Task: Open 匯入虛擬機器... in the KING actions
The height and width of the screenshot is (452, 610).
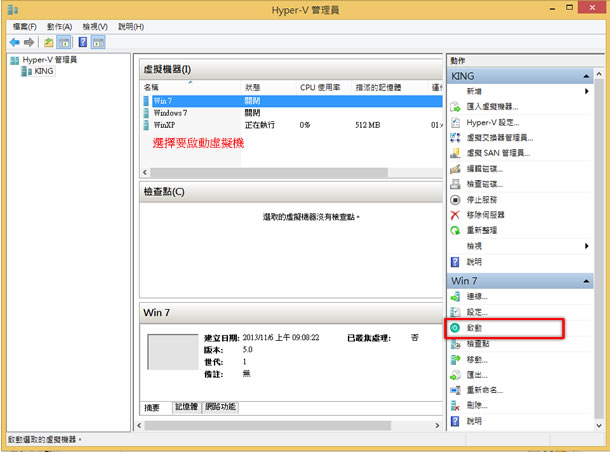Action: (492, 107)
